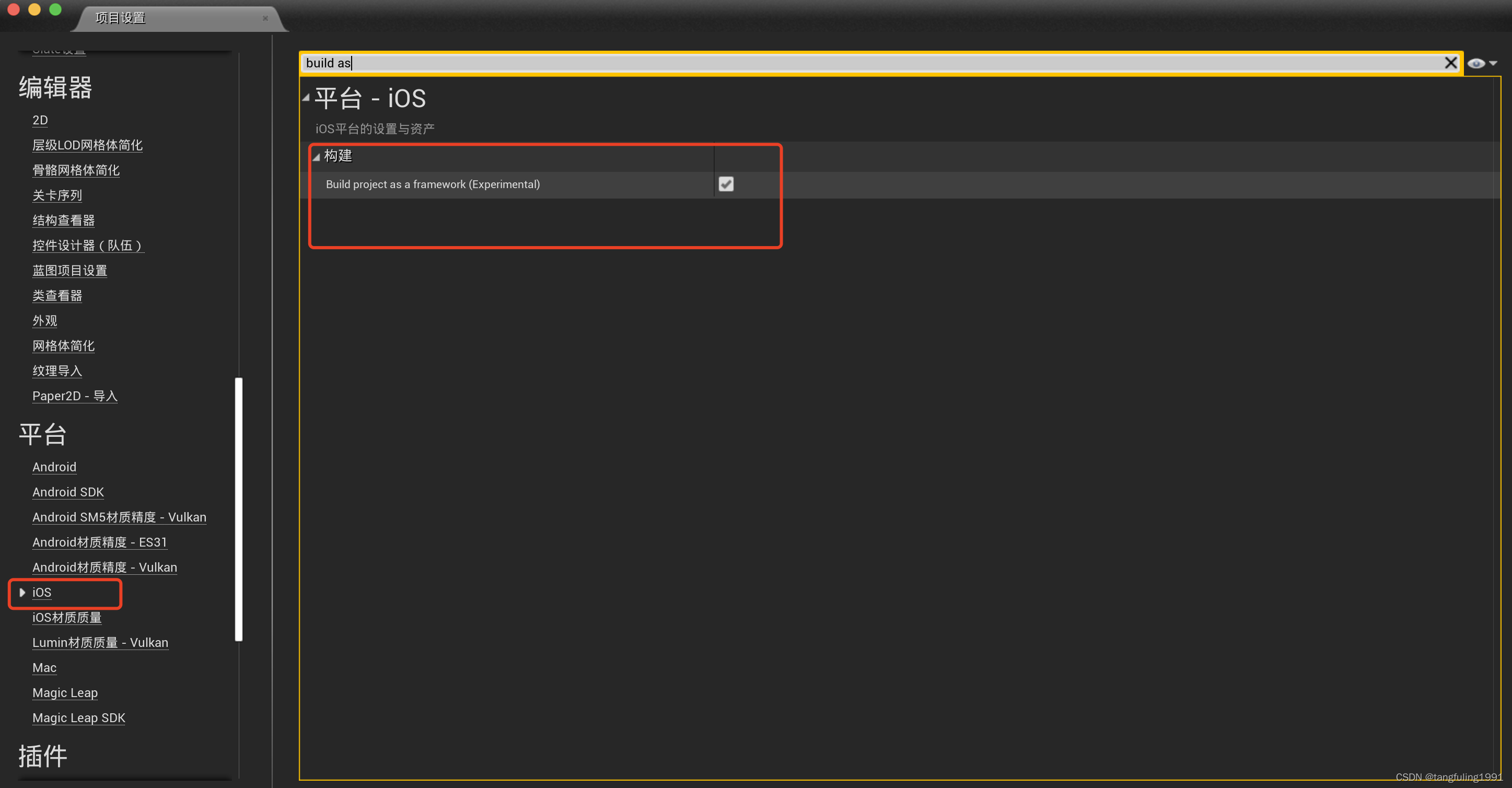Open 控件设计器（队伍） settings

pyautogui.click(x=88, y=246)
